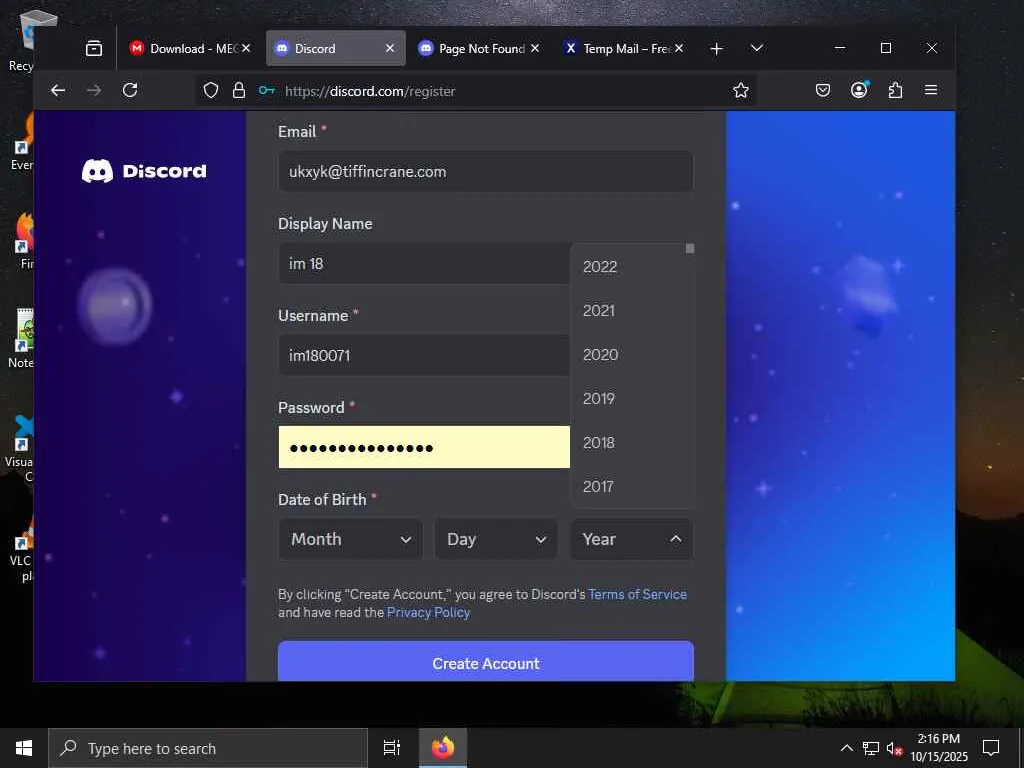Select the Visual Studio Code desktop shortcut

click(21, 447)
